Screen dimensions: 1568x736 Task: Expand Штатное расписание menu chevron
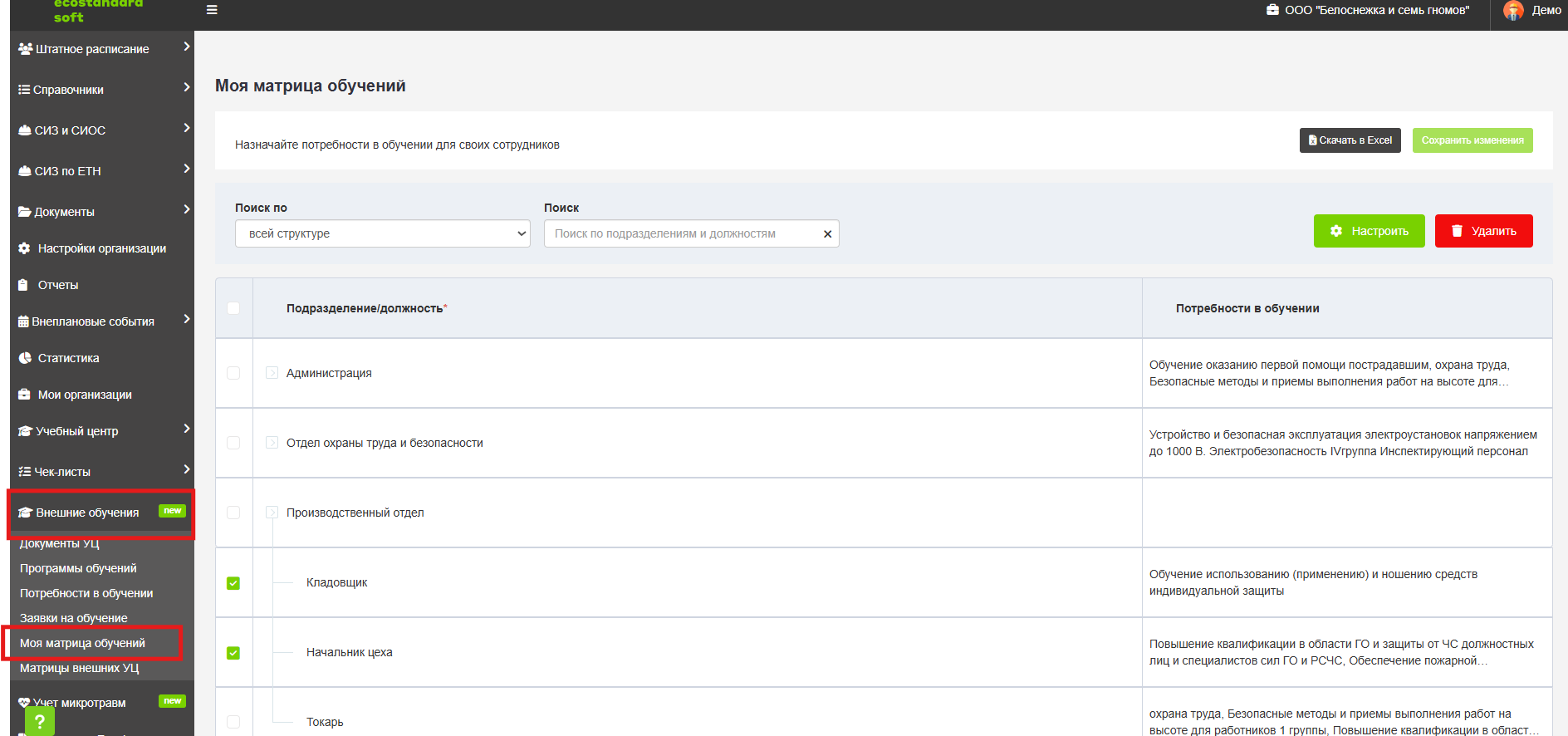tap(187, 47)
